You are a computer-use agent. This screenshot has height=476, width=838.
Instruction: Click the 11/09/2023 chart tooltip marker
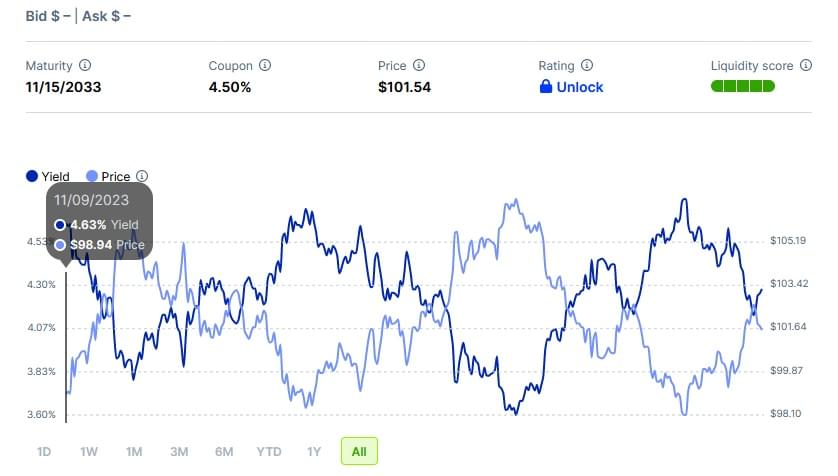99,222
